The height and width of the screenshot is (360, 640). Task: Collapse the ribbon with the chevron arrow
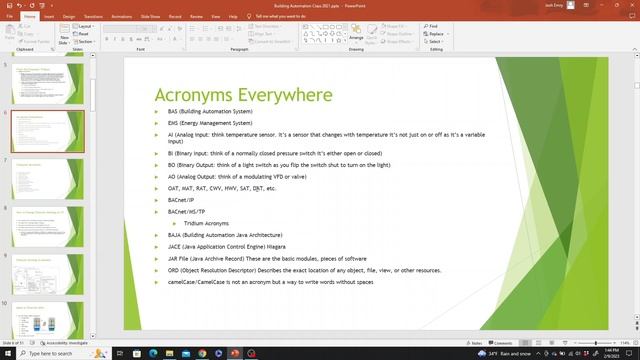pos(635,49)
